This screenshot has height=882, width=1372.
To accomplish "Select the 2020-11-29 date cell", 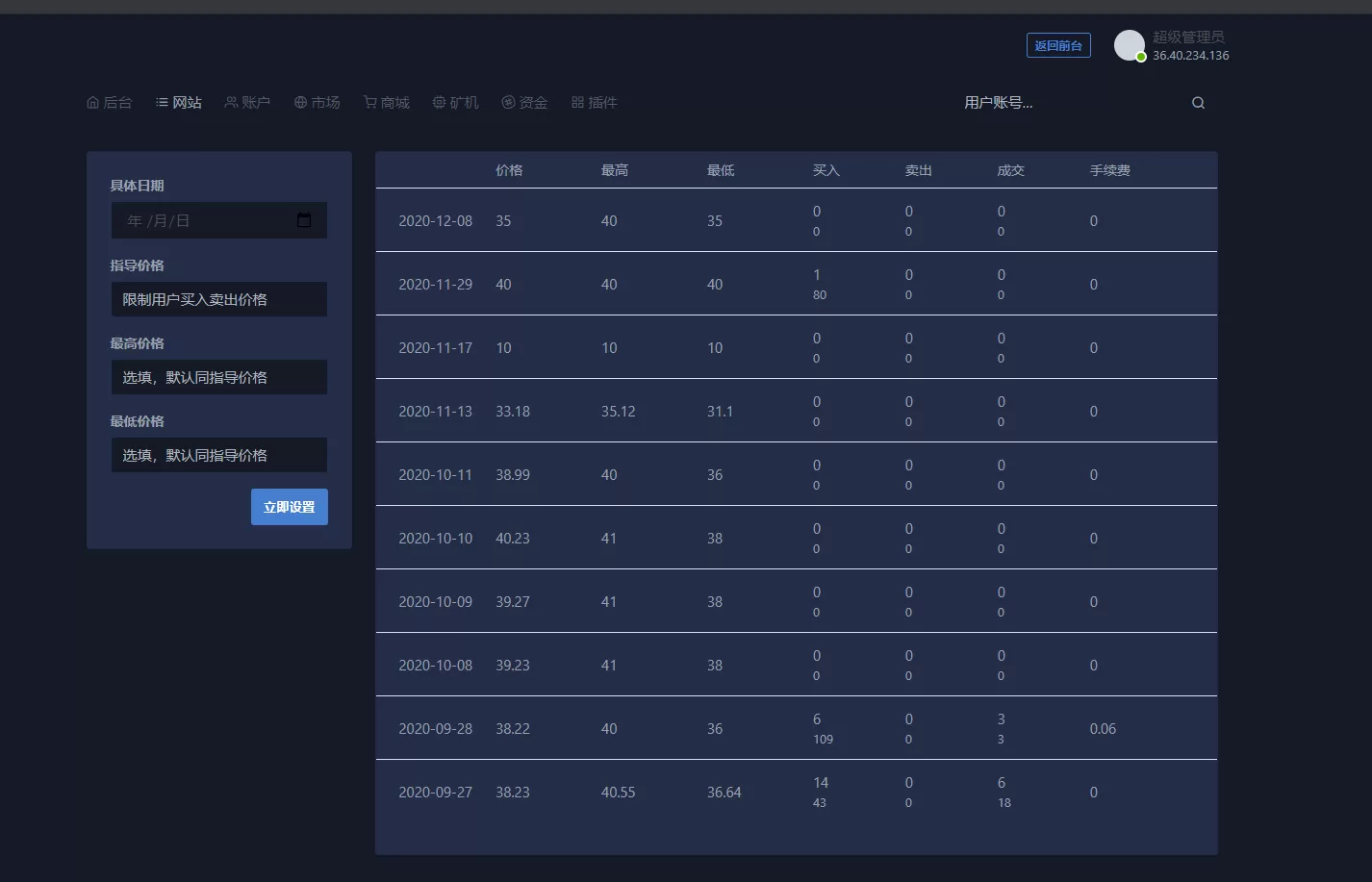I will 436,285.
